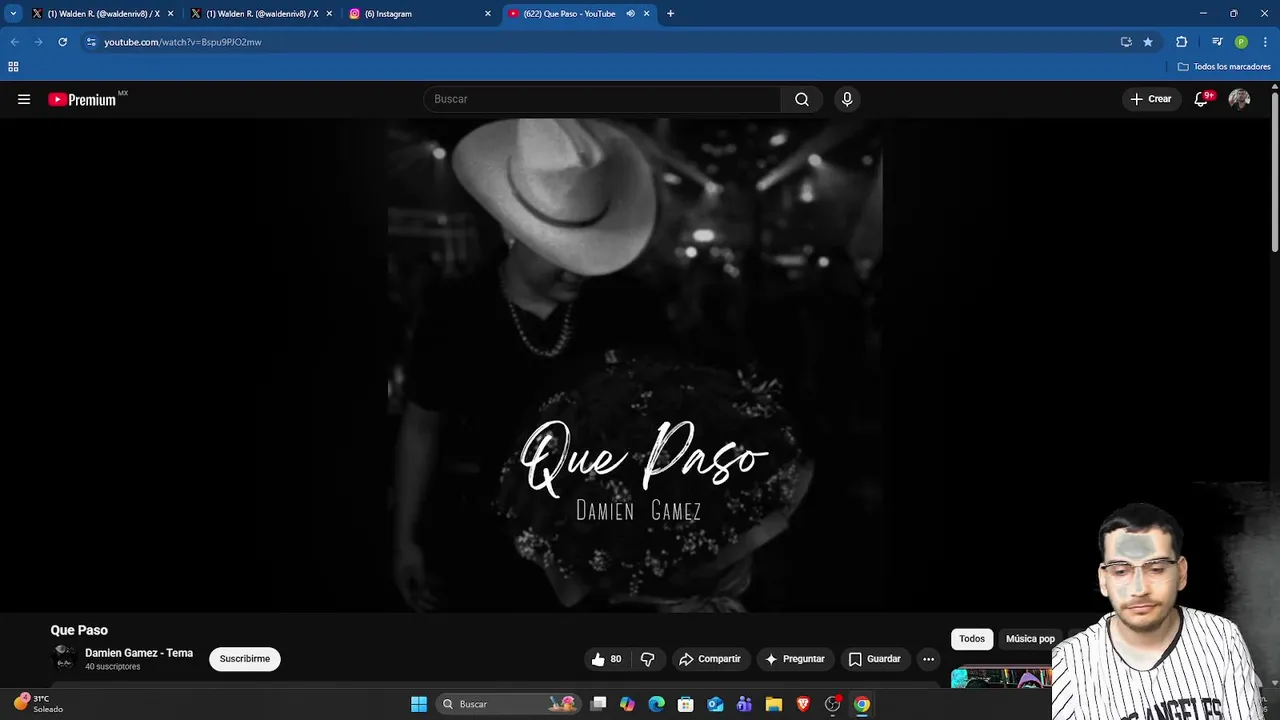Click the Suscribirme button
Screen dimensions: 1280x720
245,659
